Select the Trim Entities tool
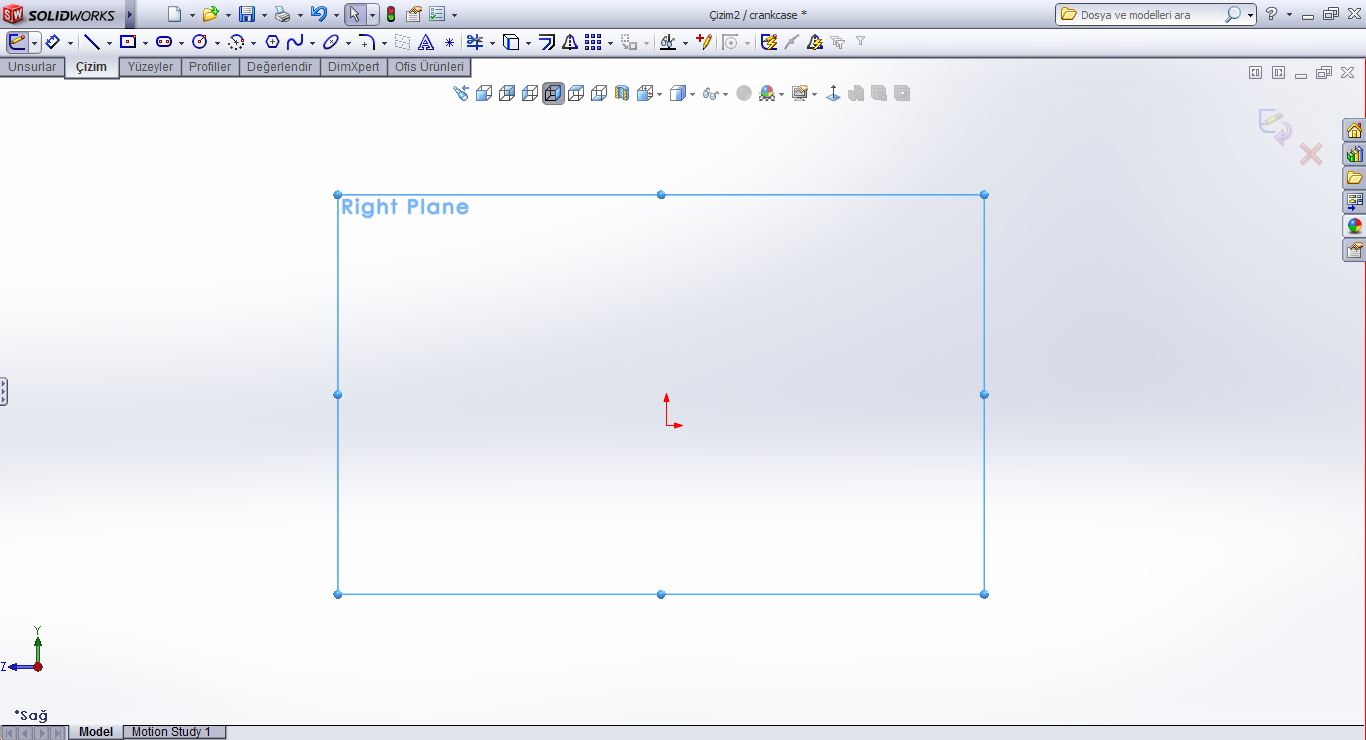This screenshot has width=1366, height=740. pos(475,42)
